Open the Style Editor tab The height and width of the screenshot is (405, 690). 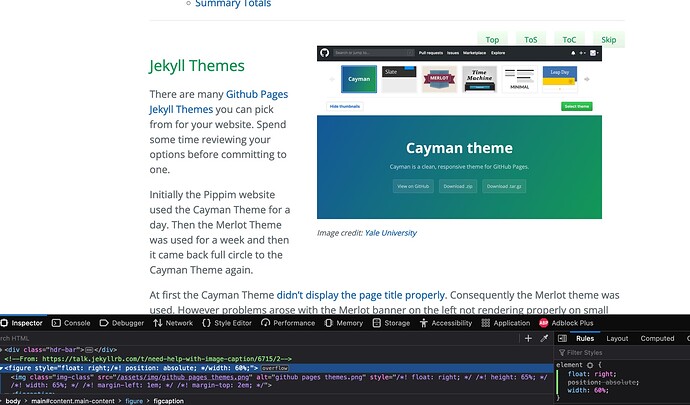227,323
